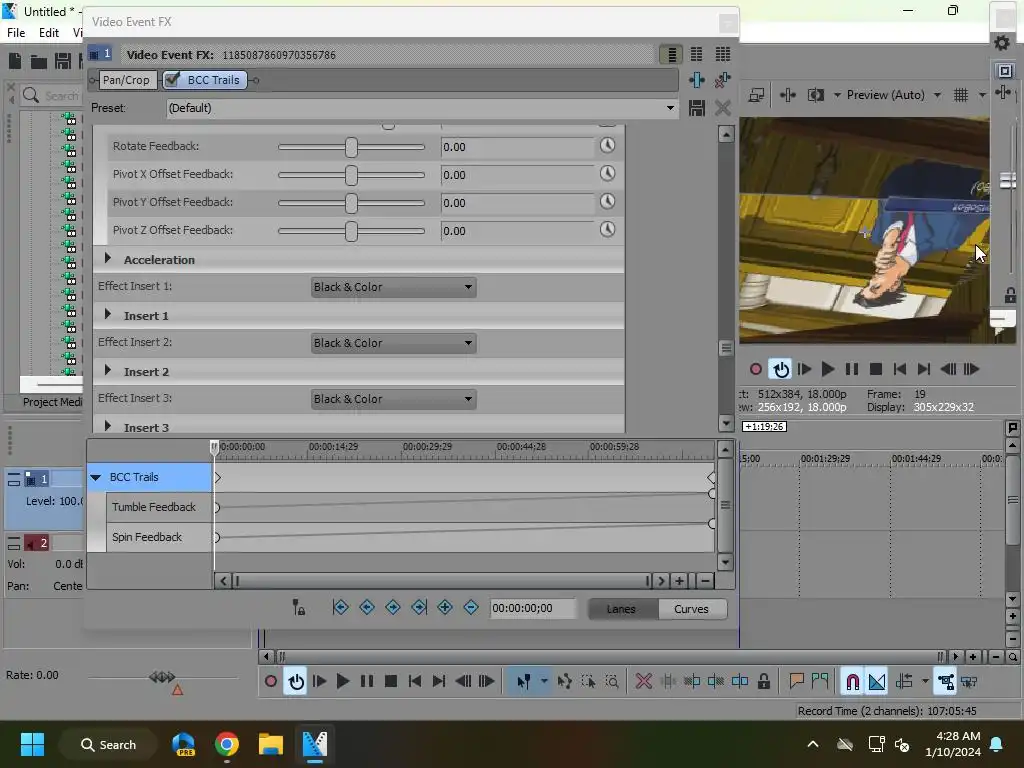Viewport: 1024px width, 768px height.
Task: Select the Zoom Edit tool
Action: pos(612,682)
